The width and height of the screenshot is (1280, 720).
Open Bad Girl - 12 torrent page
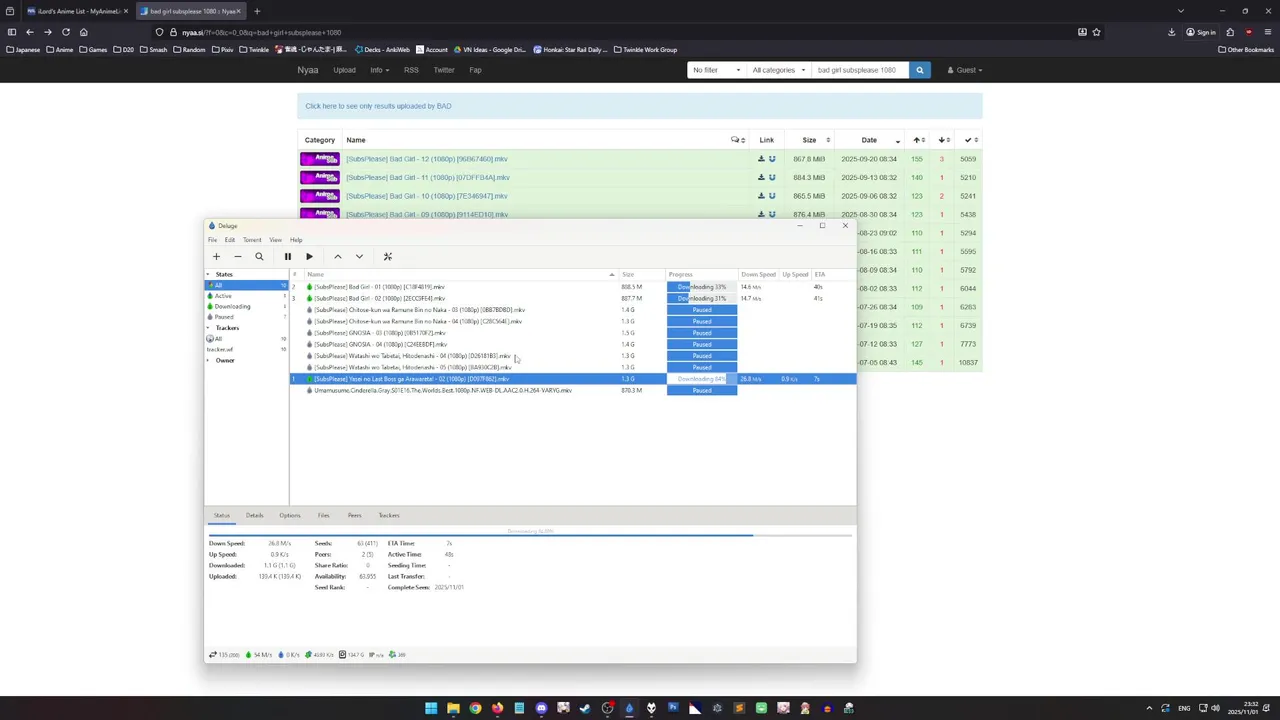point(427,159)
